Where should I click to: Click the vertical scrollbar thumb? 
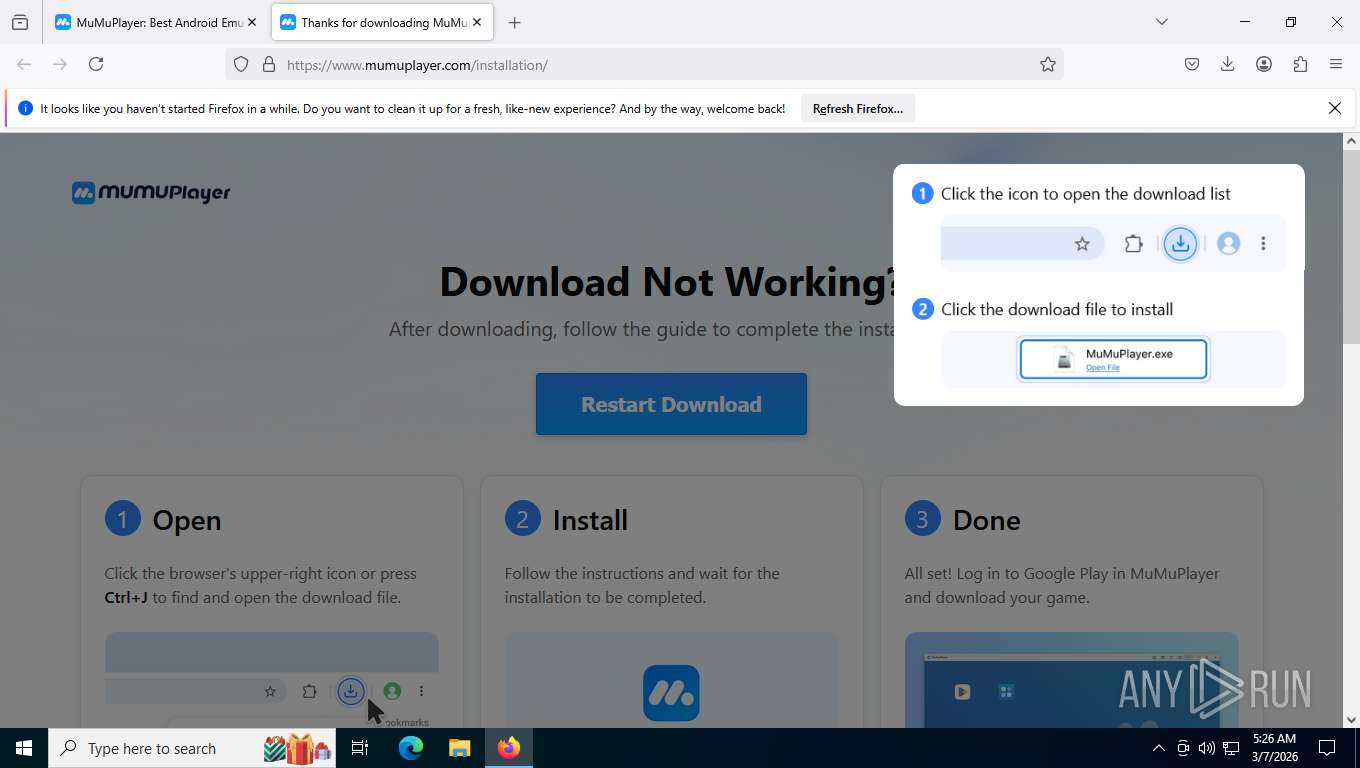pos(1351,246)
